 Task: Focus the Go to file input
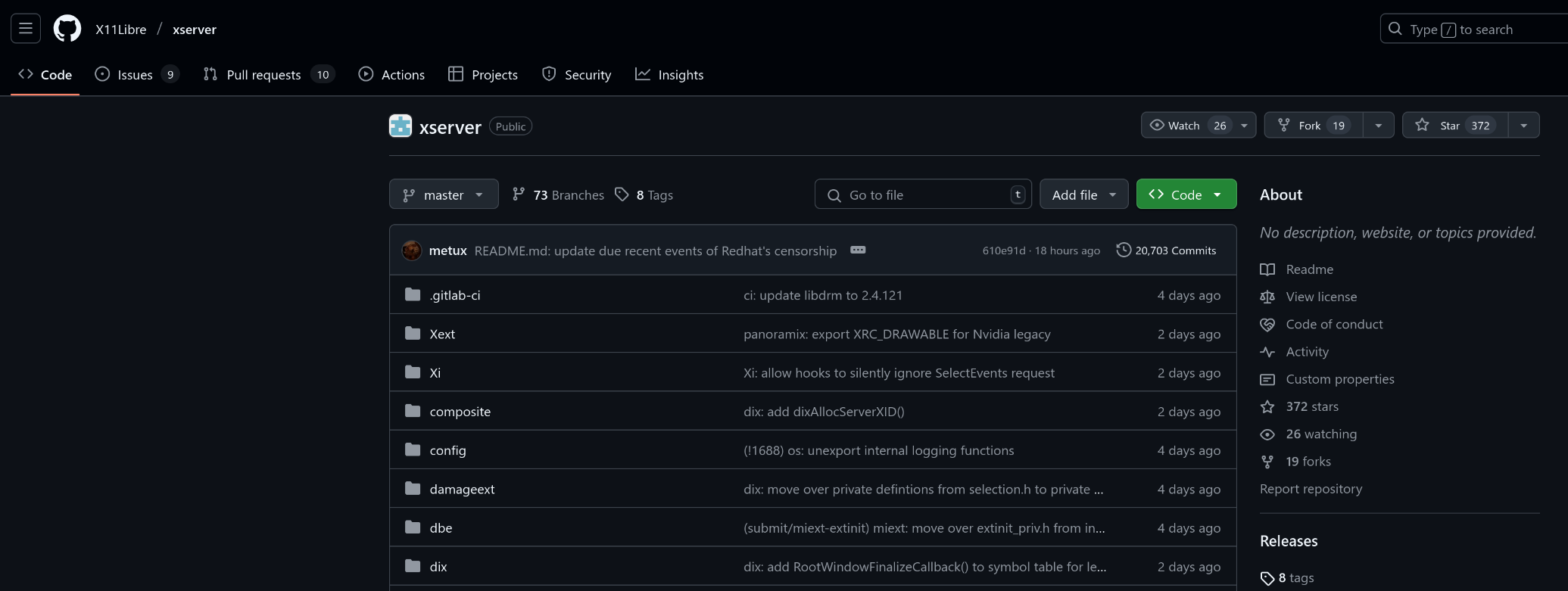(923, 194)
